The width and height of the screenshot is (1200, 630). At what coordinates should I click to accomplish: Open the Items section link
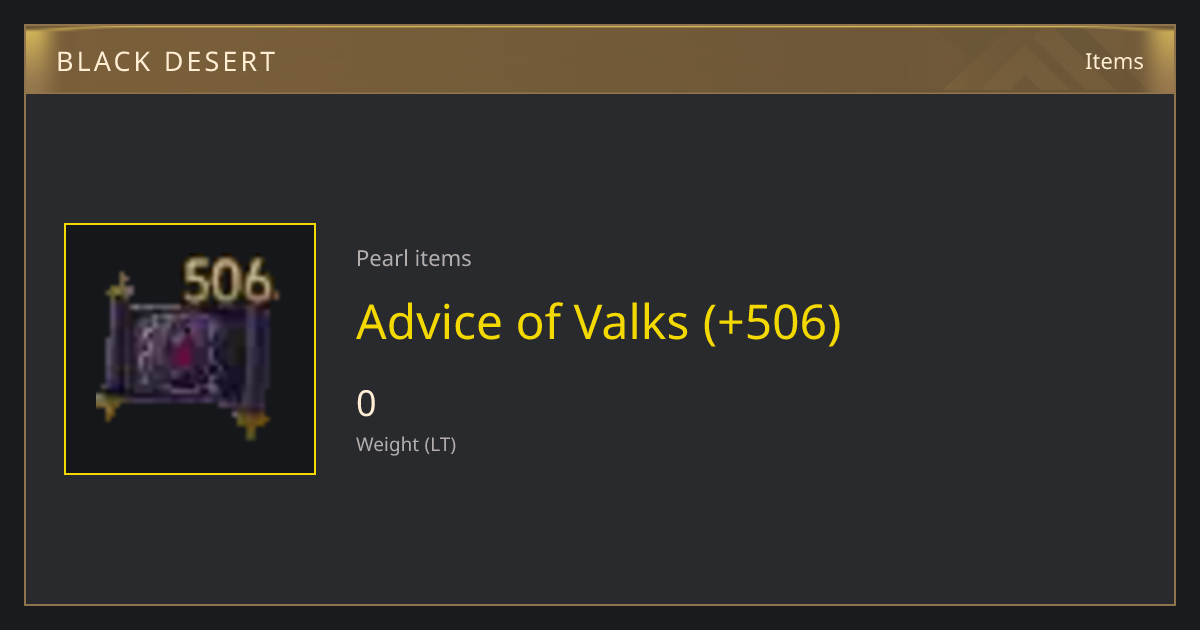1114,61
